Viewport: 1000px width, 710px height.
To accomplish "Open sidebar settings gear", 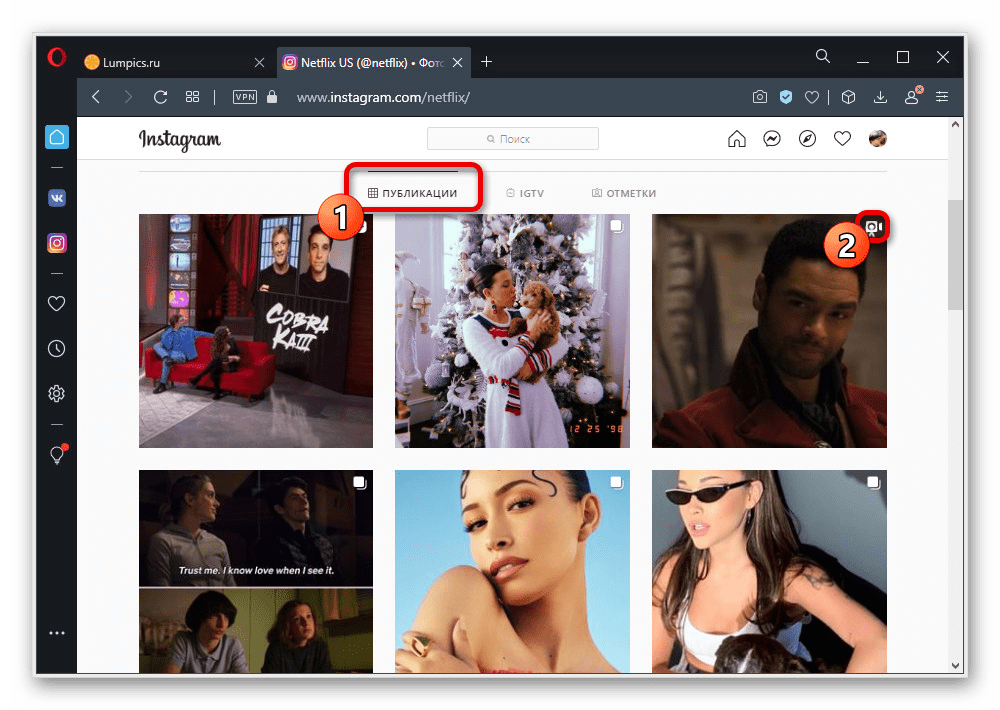I will pos(57,394).
